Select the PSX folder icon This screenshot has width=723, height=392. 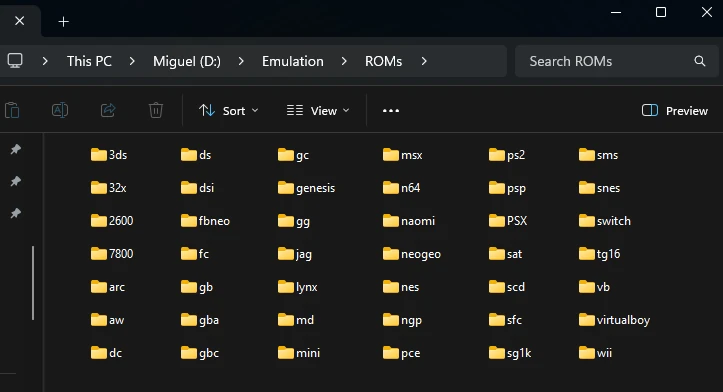click(497, 220)
